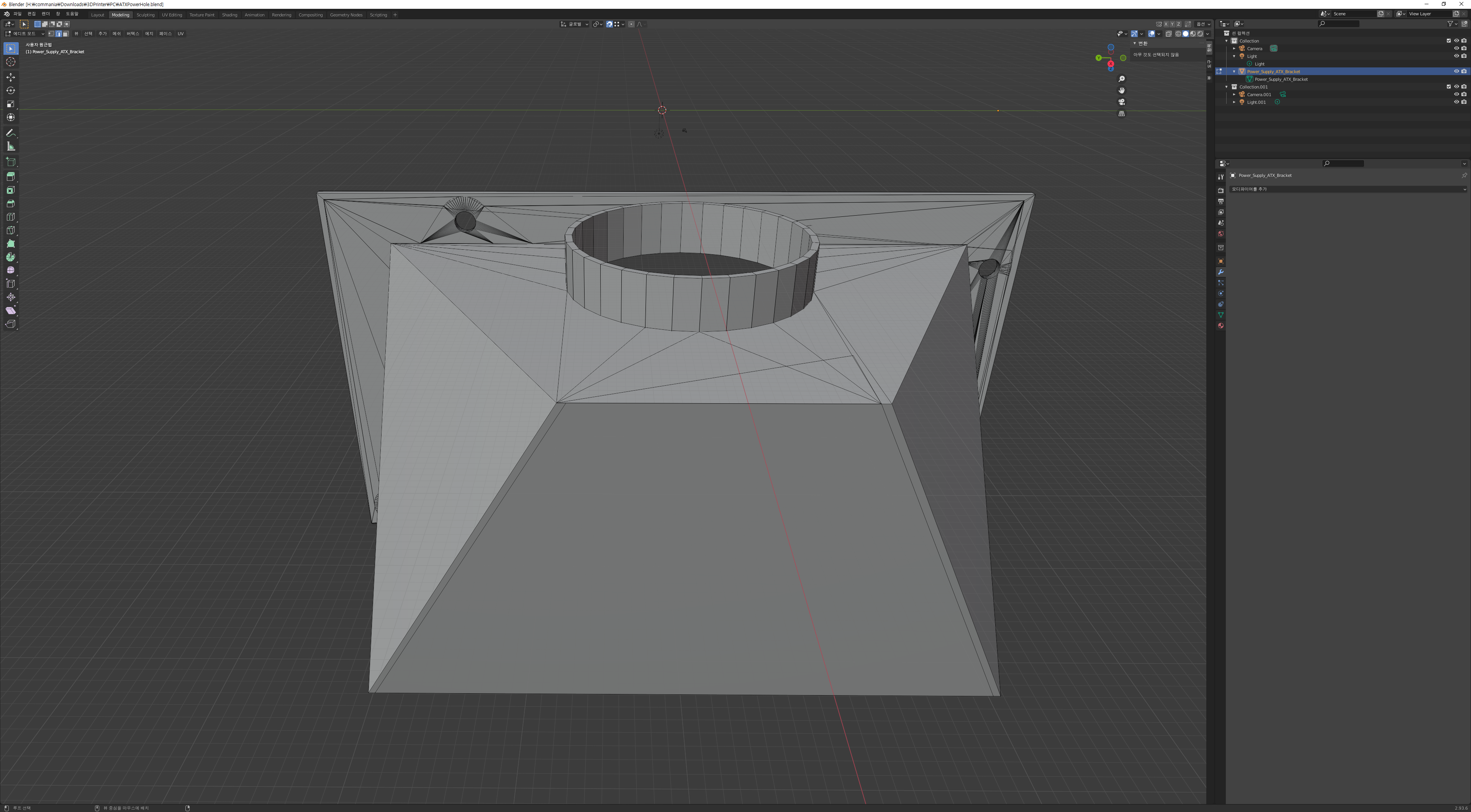Image resolution: width=1471 pixels, height=812 pixels.
Task: Click the Bevel tool icon
Action: (10, 203)
